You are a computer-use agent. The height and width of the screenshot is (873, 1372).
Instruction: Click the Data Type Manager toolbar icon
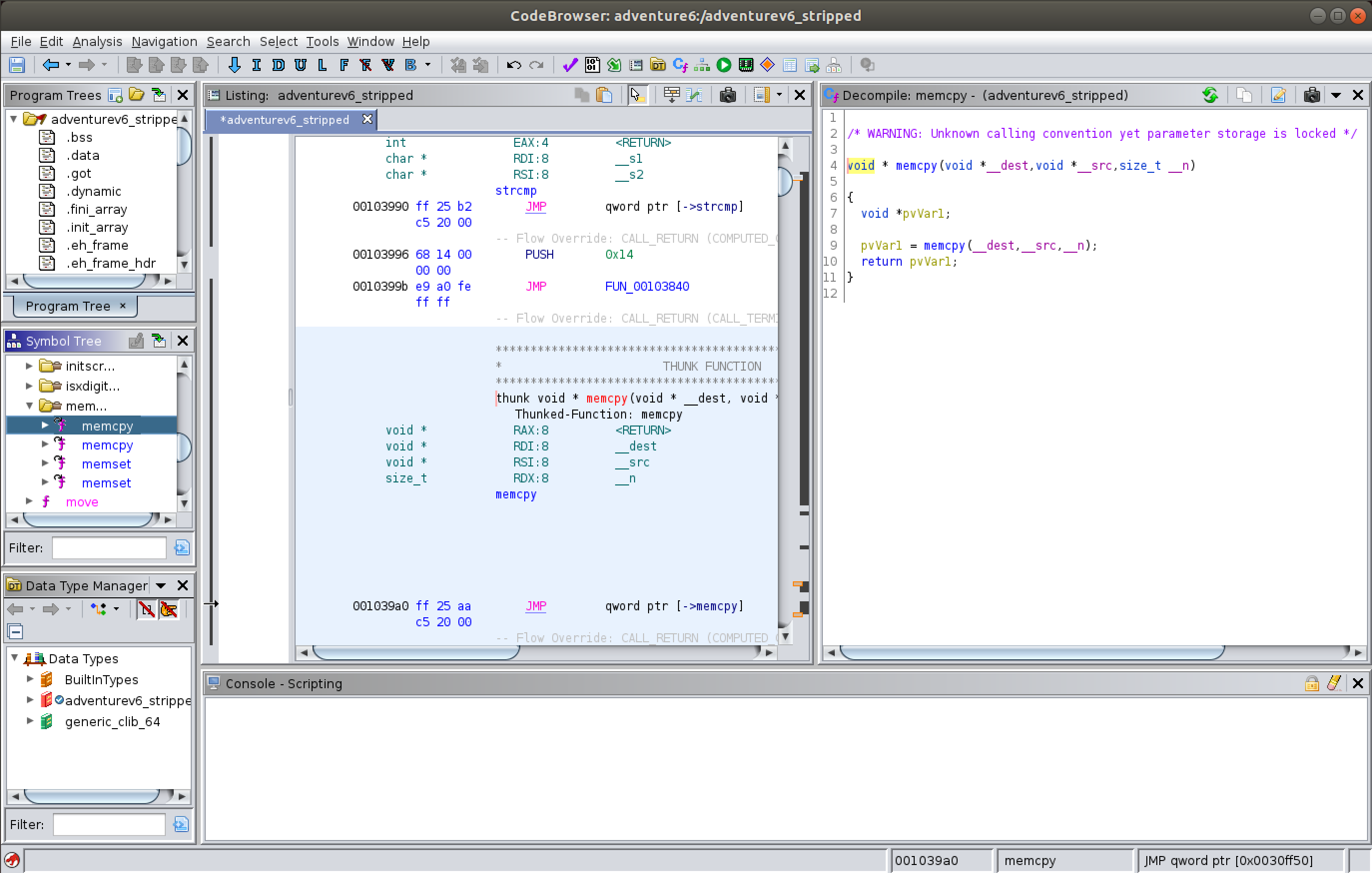coord(658,65)
